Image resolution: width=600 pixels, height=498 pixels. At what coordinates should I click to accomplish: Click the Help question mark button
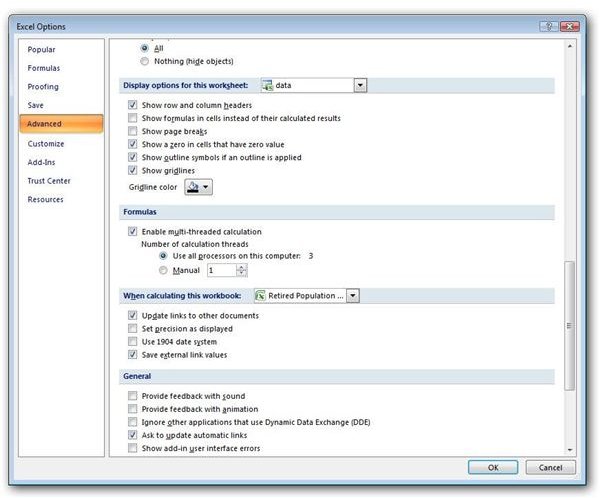click(549, 26)
